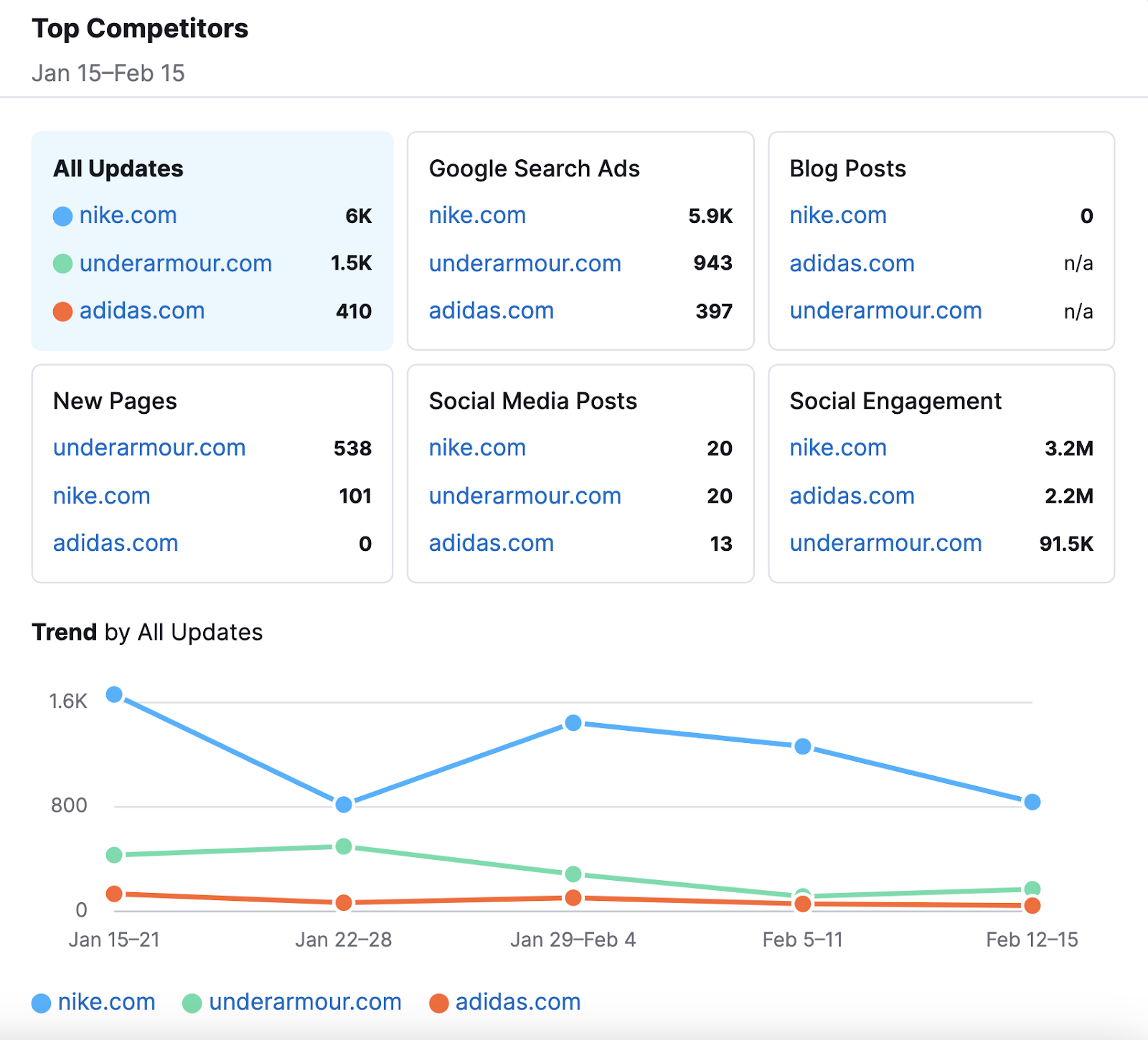This screenshot has height=1040, width=1148.
Task: Select the underarmour.com legend marker below the chart
Action: [x=192, y=1001]
